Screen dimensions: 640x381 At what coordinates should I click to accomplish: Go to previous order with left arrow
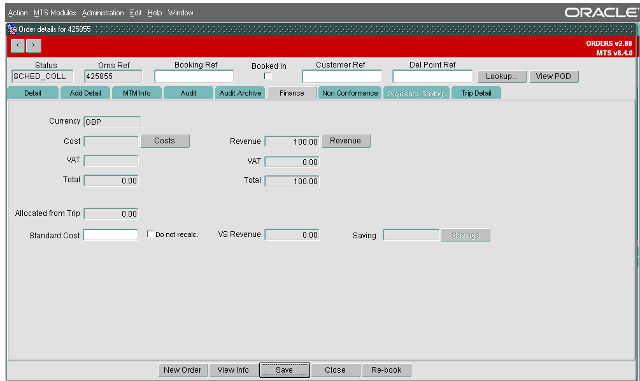18,45
